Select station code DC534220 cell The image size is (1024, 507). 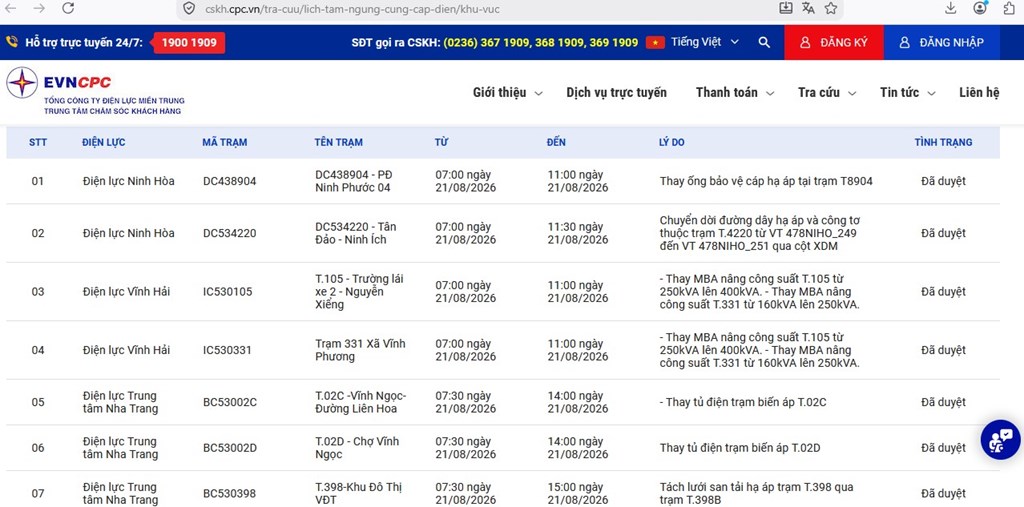point(229,233)
